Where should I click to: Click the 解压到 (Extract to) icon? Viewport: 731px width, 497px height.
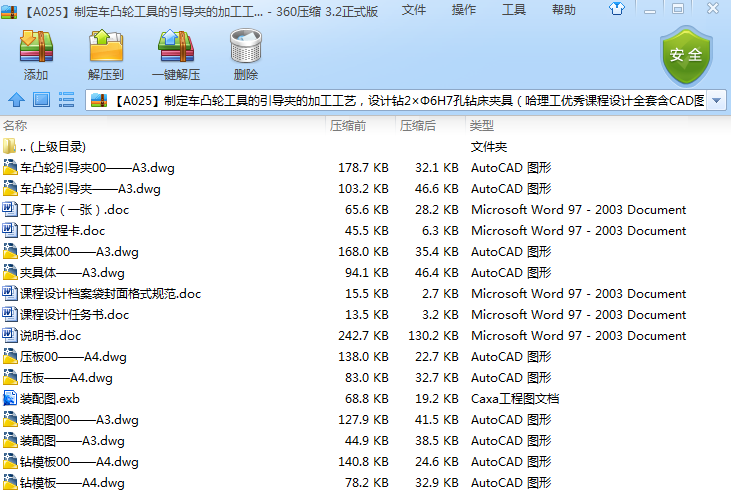pyautogui.click(x=106, y=47)
